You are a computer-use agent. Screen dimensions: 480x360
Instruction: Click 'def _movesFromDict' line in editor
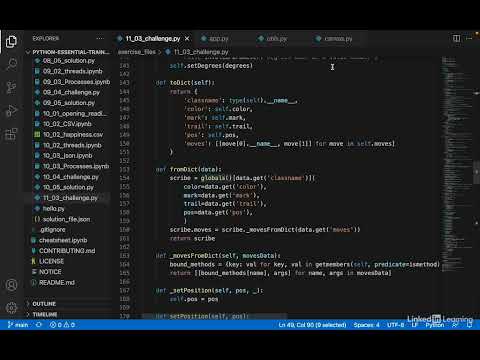tap(218, 256)
